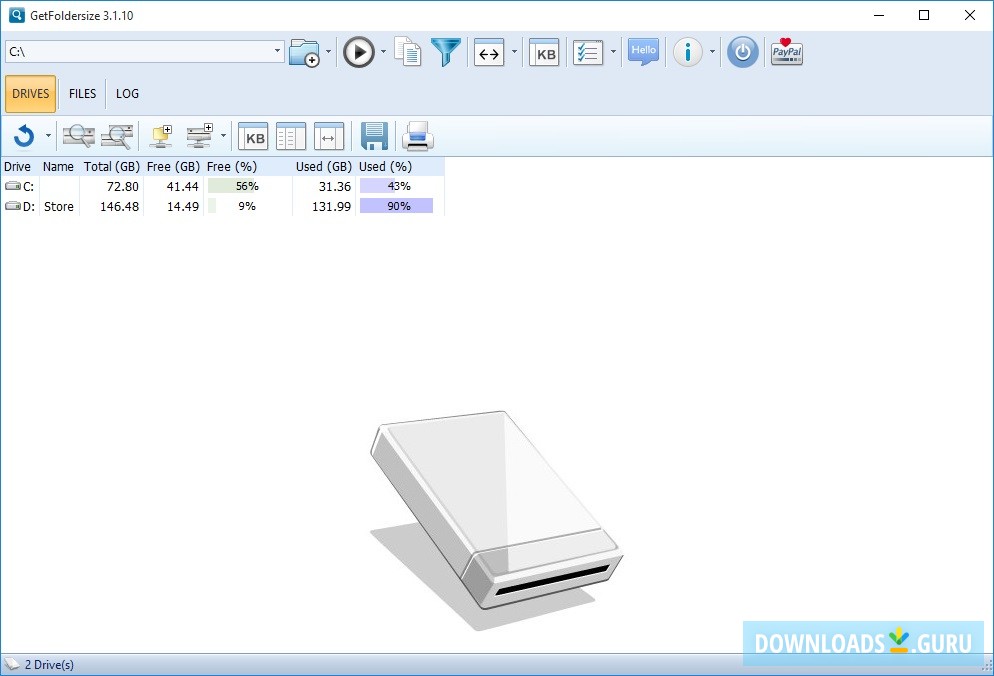994x676 pixels.
Task: Open dropdown arrow next to refresh button
Action: pyautogui.click(x=48, y=136)
